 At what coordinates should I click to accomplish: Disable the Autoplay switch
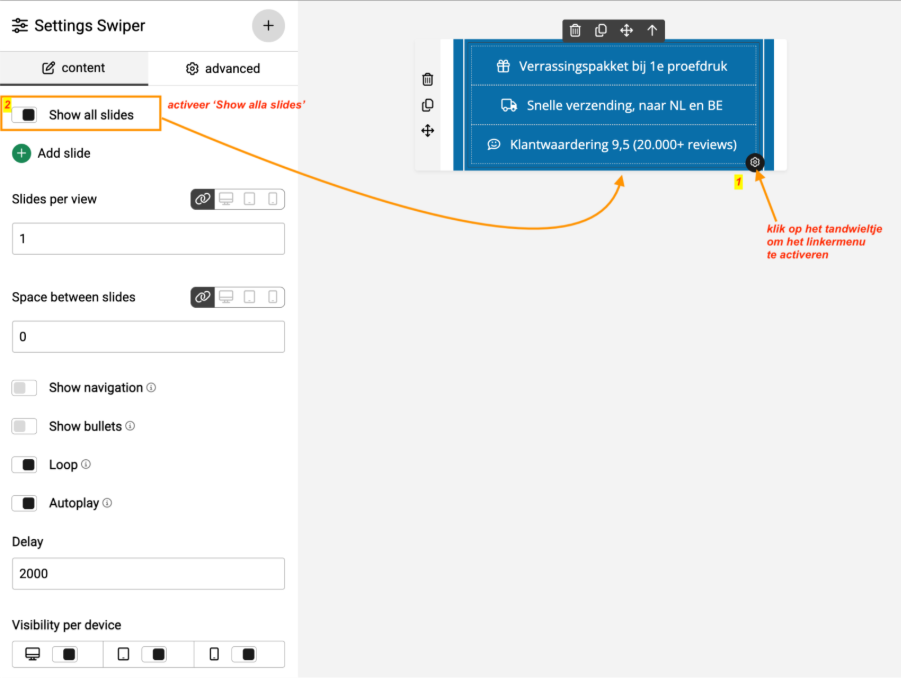(24, 503)
